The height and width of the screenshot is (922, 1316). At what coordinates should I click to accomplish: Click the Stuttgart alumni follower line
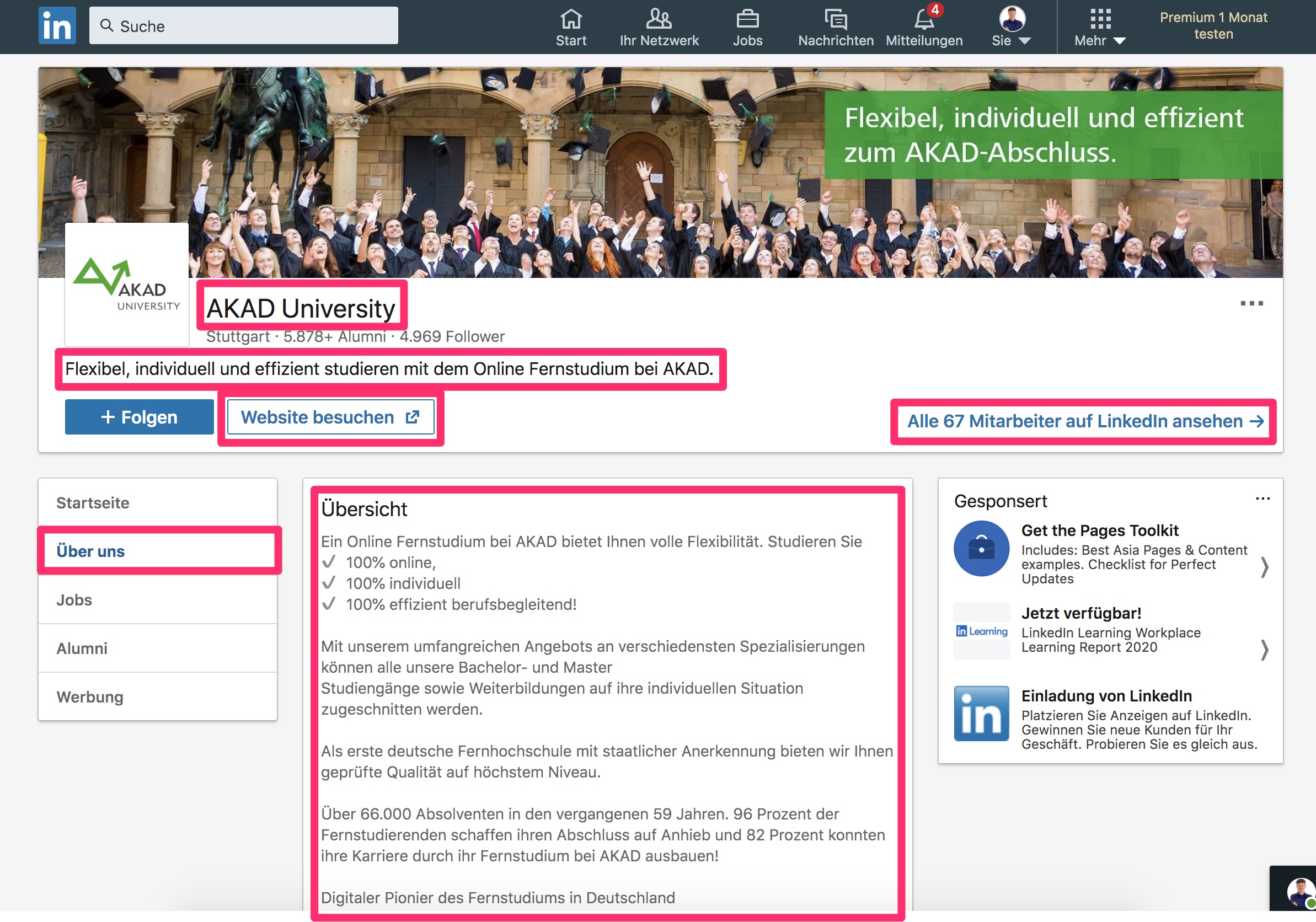[355, 336]
